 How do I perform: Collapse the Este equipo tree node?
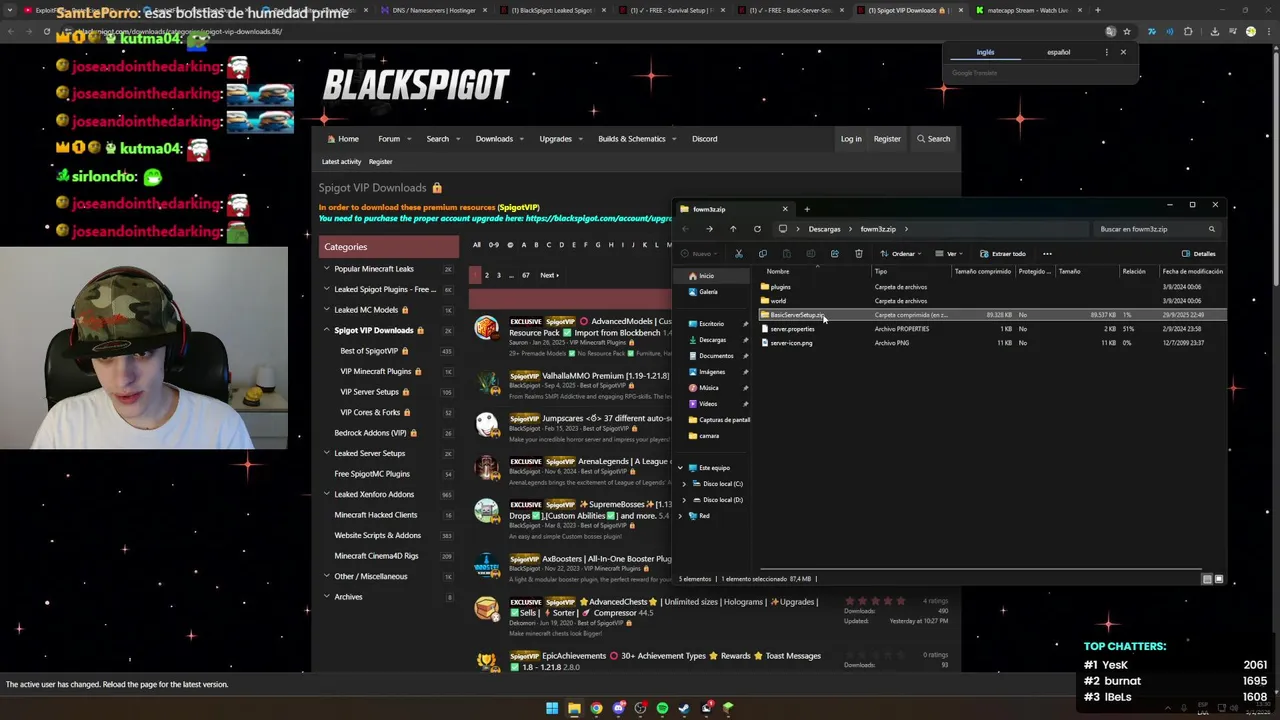(680, 468)
